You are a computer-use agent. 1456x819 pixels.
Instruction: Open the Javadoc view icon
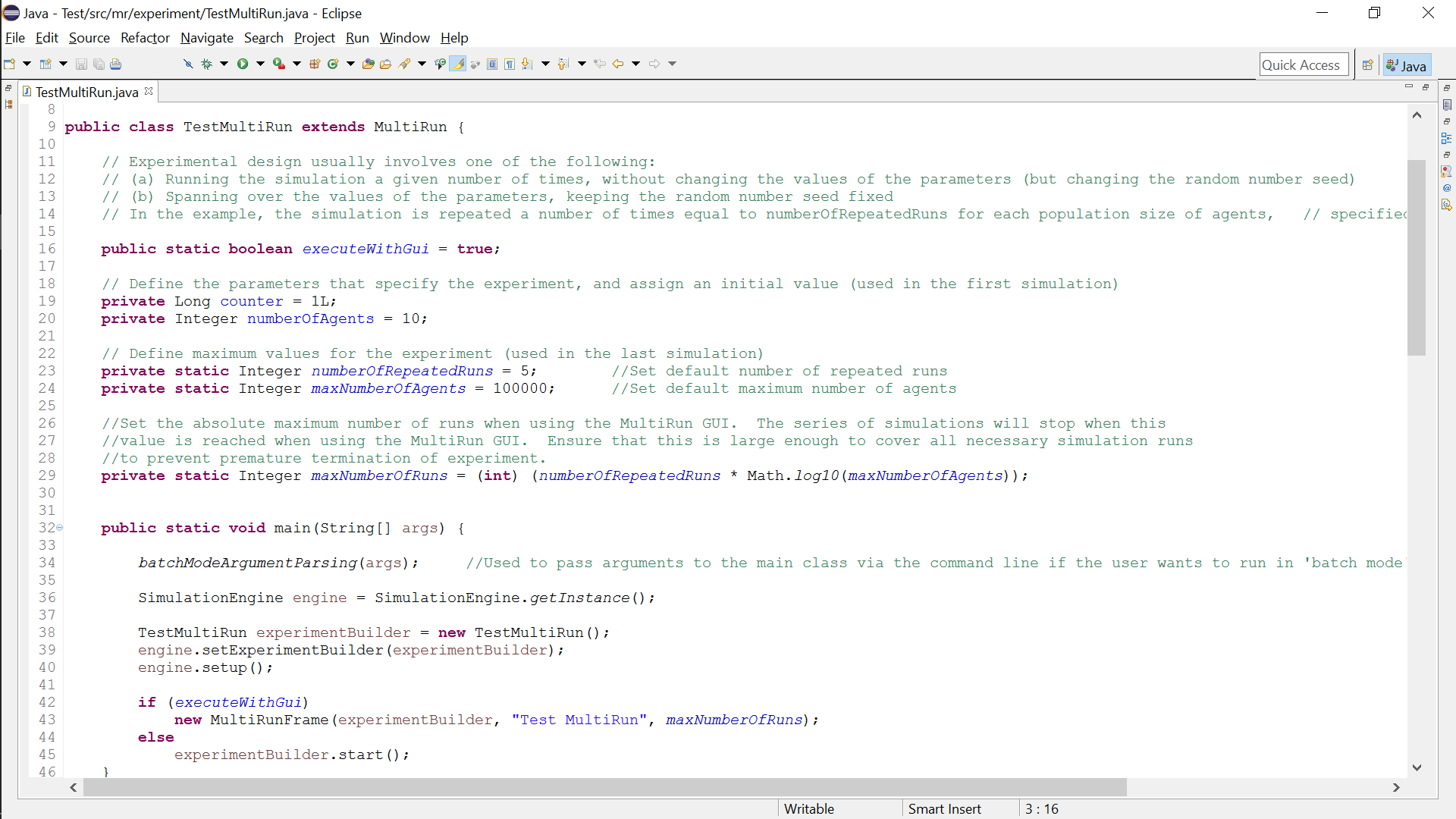(x=1447, y=188)
